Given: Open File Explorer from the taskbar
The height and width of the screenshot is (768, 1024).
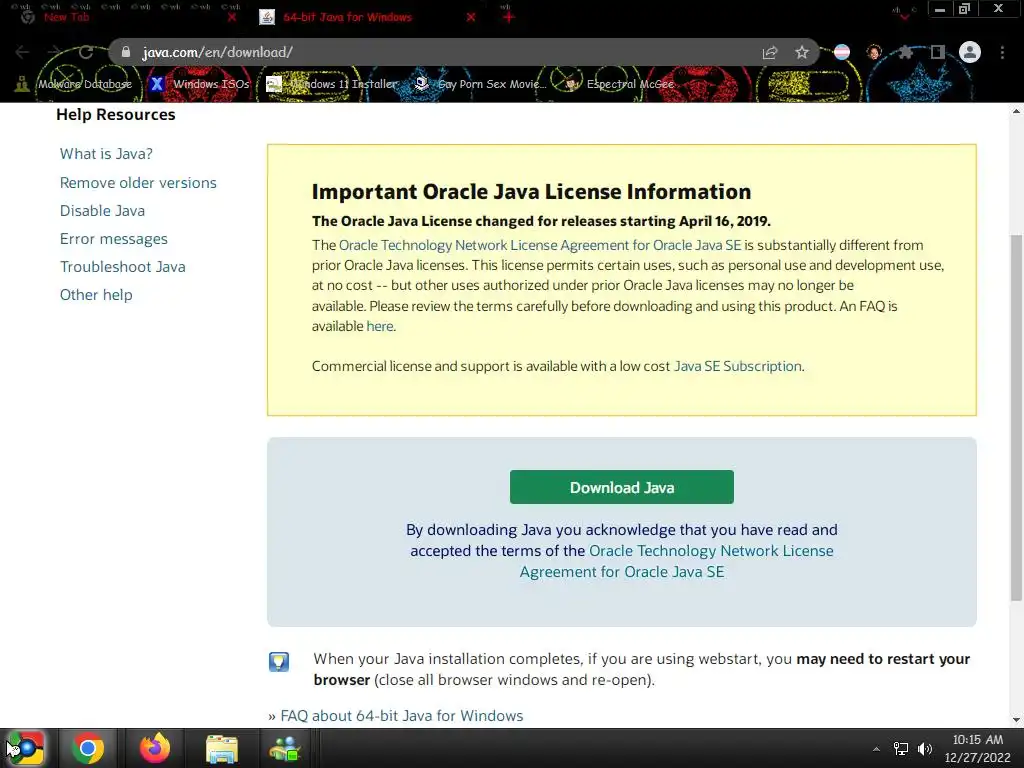Looking at the screenshot, I should click(x=222, y=748).
